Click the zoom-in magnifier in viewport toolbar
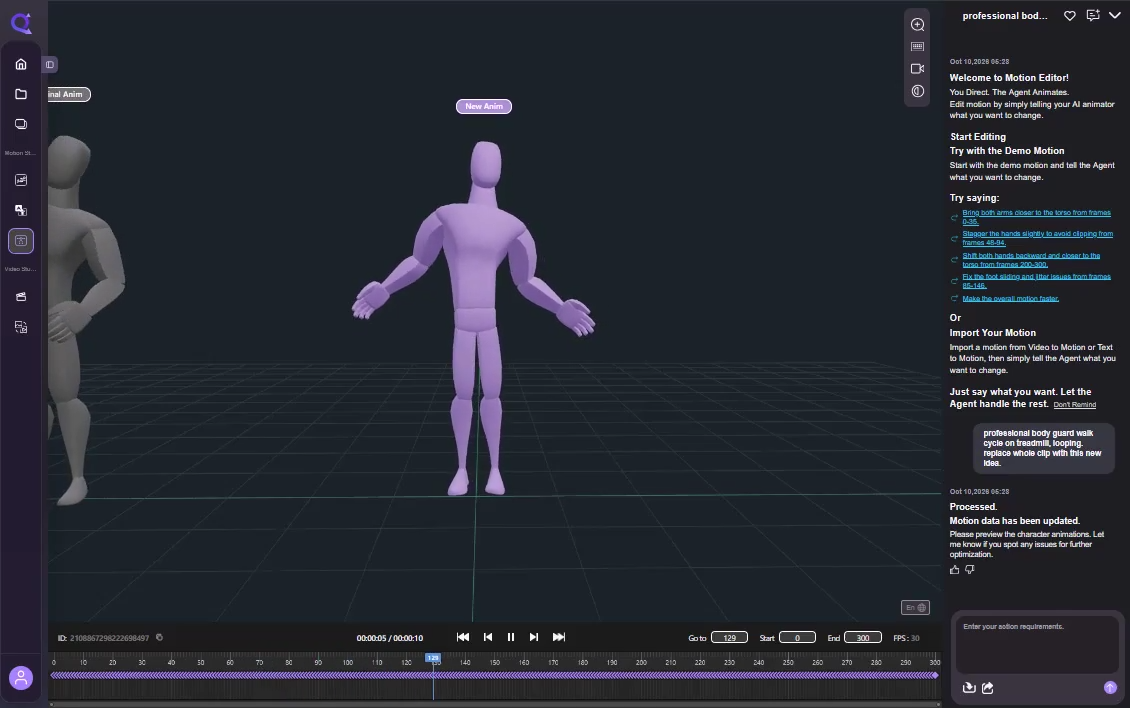Viewport: 1130px width, 708px height. (x=917, y=25)
